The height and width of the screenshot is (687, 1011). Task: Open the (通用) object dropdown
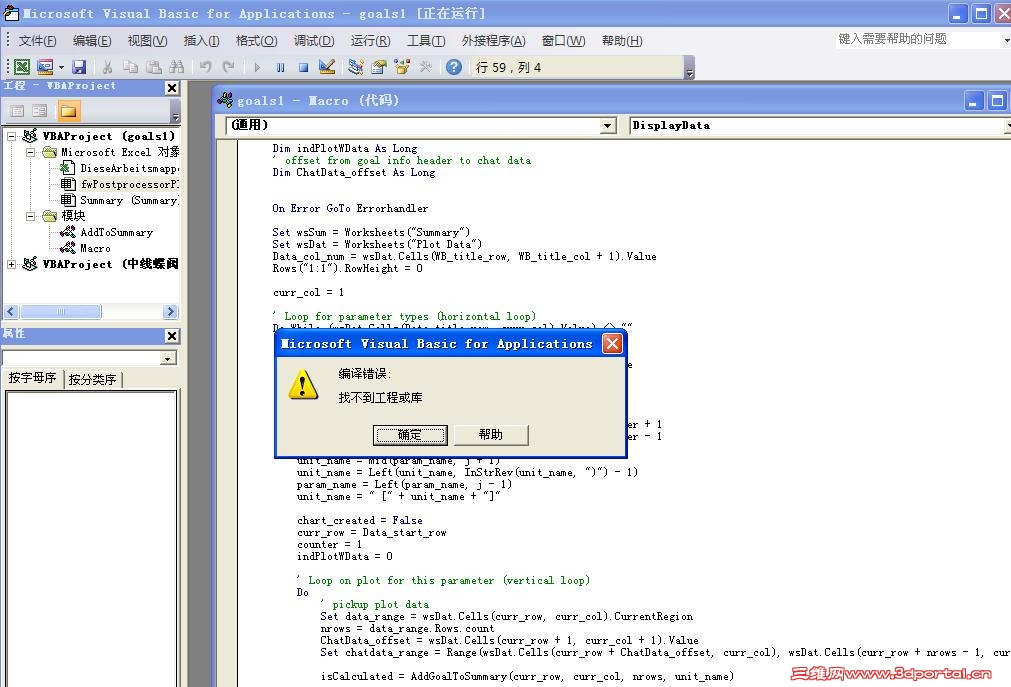coord(607,126)
